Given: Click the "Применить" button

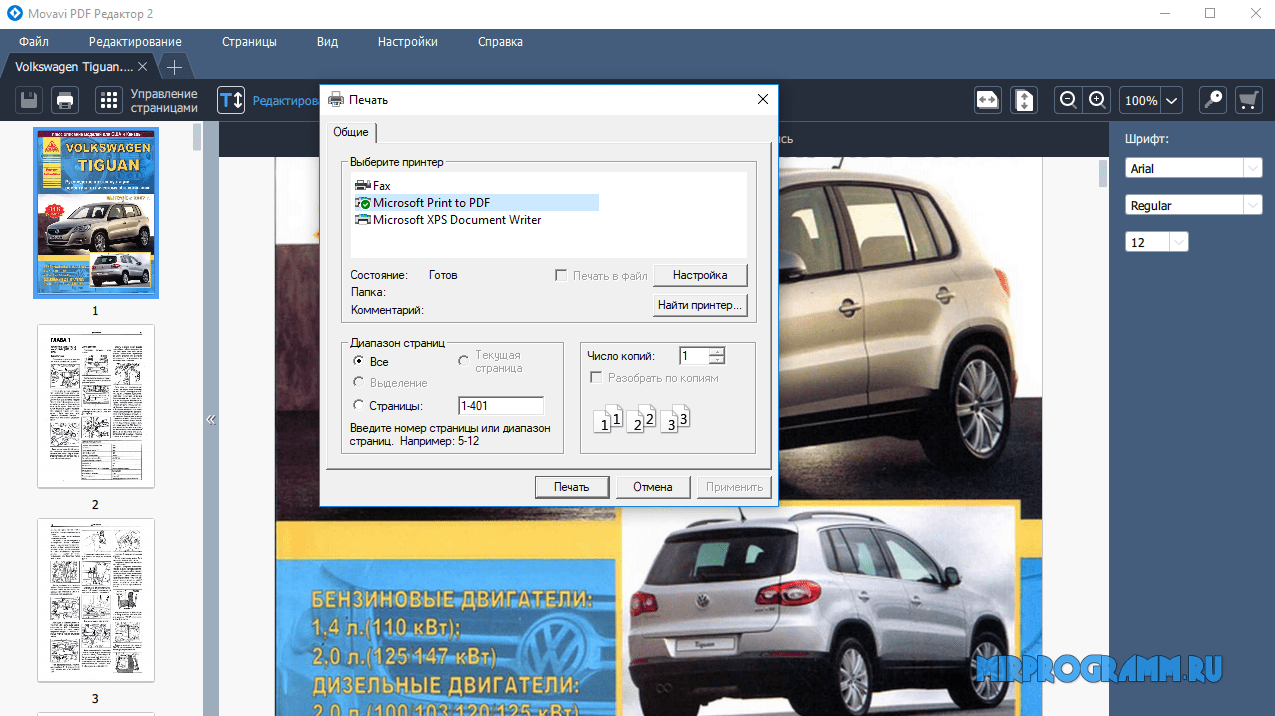Looking at the screenshot, I should coord(735,487).
